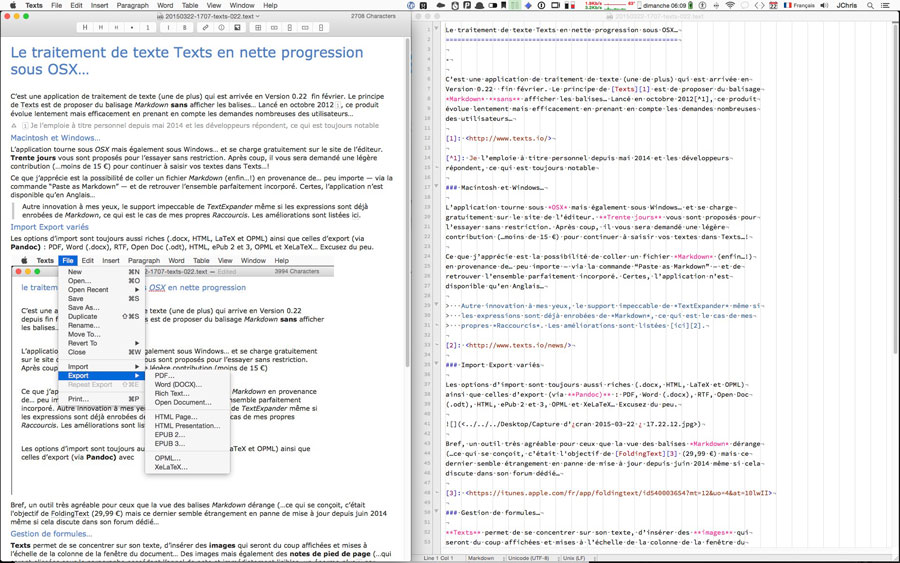Screen dimensions: 900x563
Task: Open the Paragraph menu
Action: pos(133,5)
